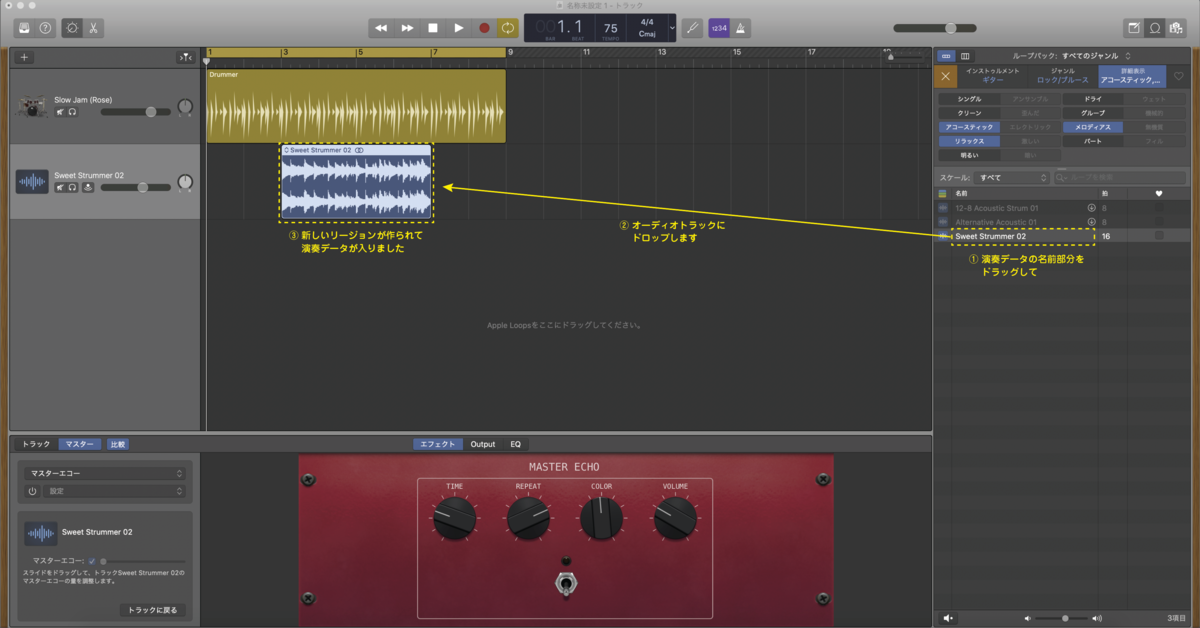Screen dimensions: 1200x628
Task: Download the 12-8 Acoustic Strum 01 loop
Action: 1091,208
